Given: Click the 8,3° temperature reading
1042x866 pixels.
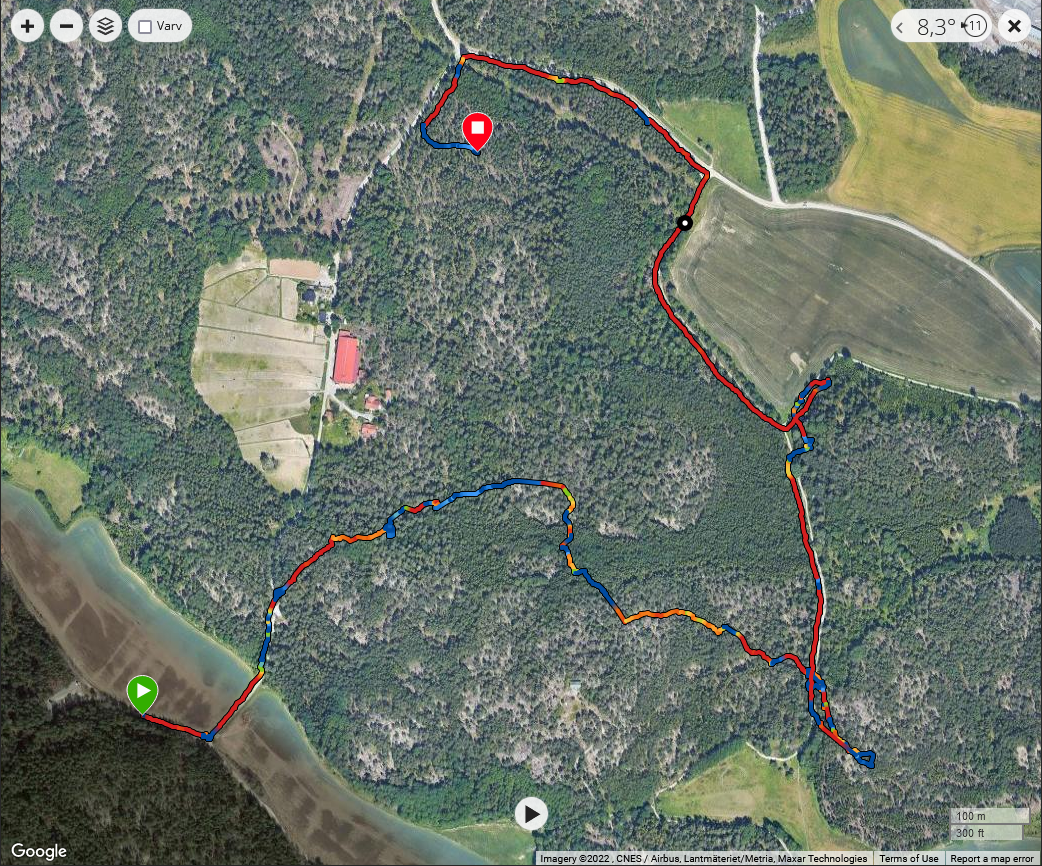Looking at the screenshot, I should click(936, 27).
